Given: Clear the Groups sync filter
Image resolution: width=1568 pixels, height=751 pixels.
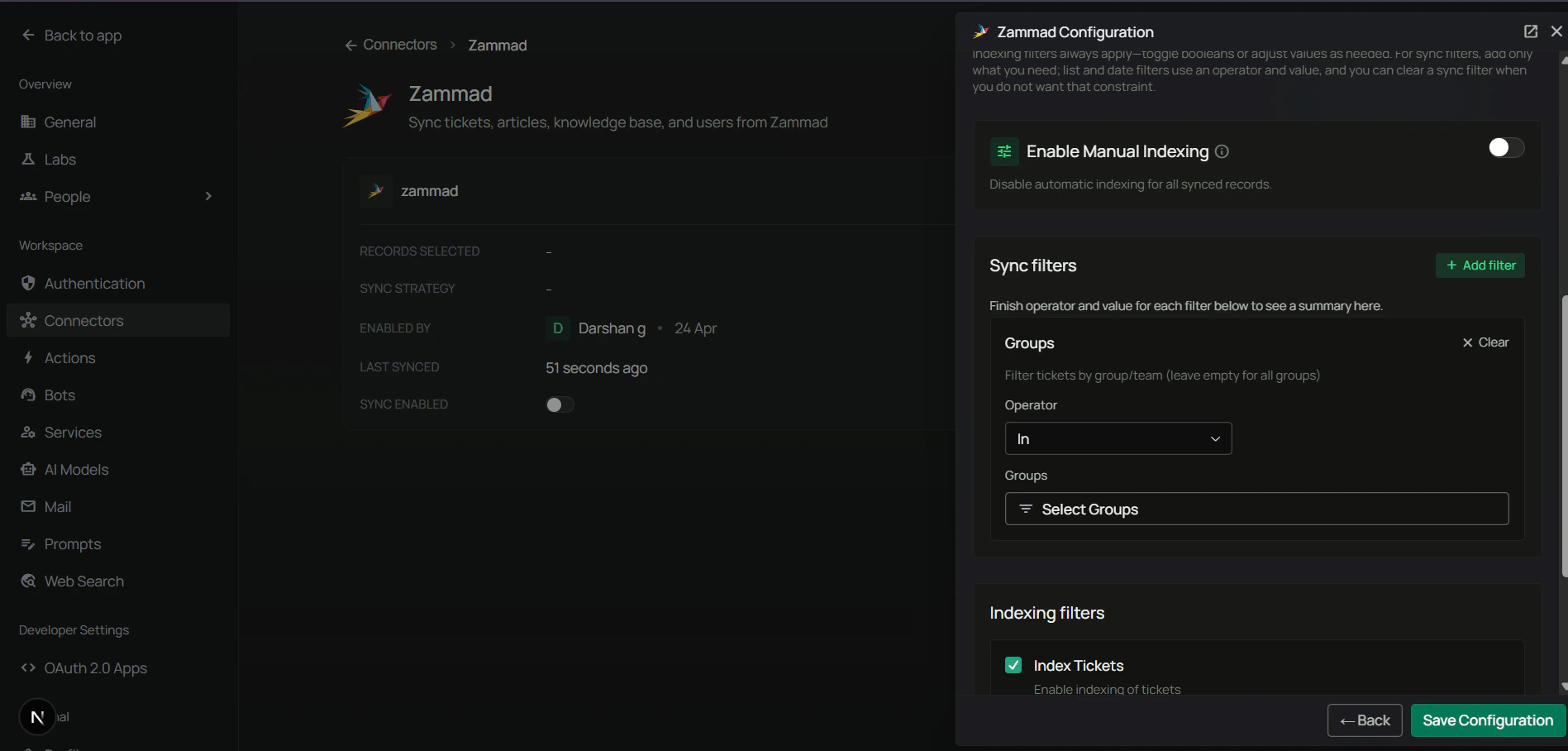Looking at the screenshot, I should tap(1485, 342).
